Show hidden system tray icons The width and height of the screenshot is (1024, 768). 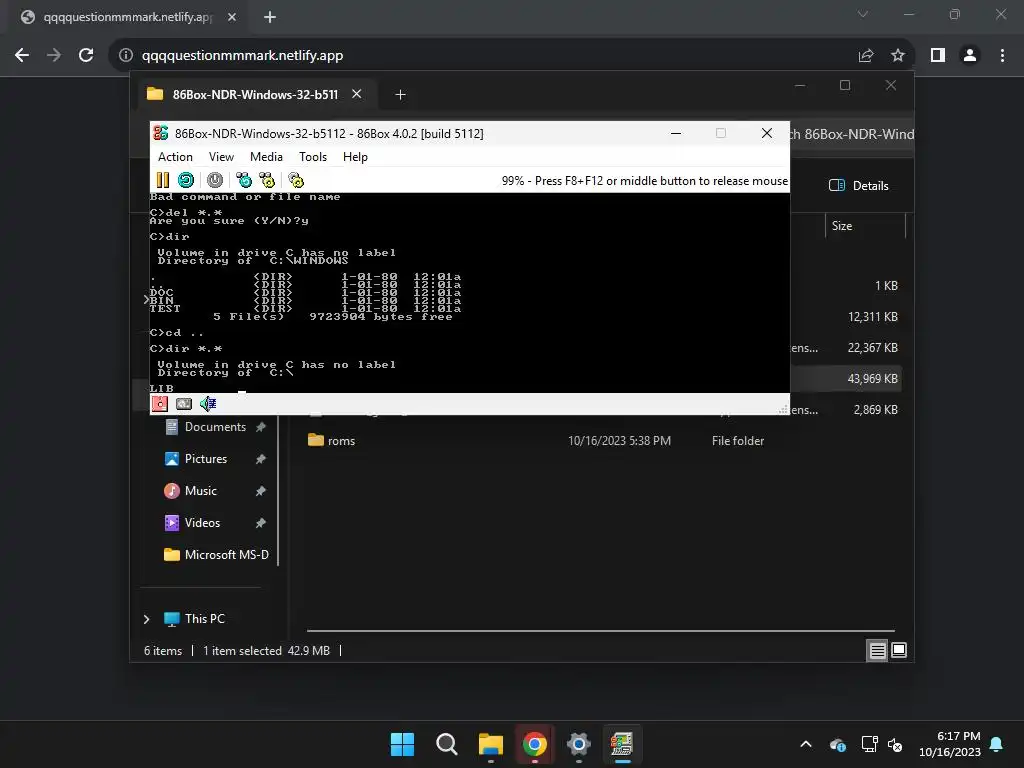pos(806,744)
